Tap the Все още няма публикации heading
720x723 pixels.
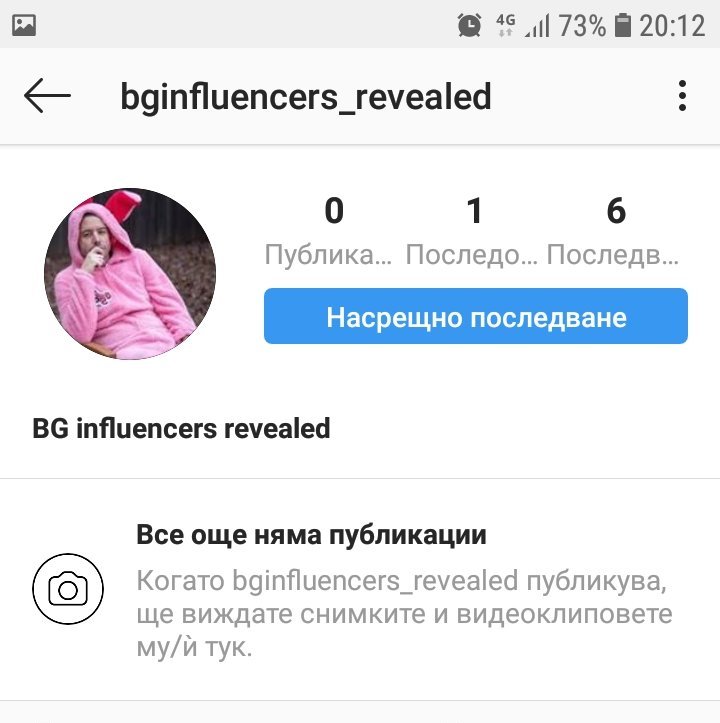coord(311,535)
